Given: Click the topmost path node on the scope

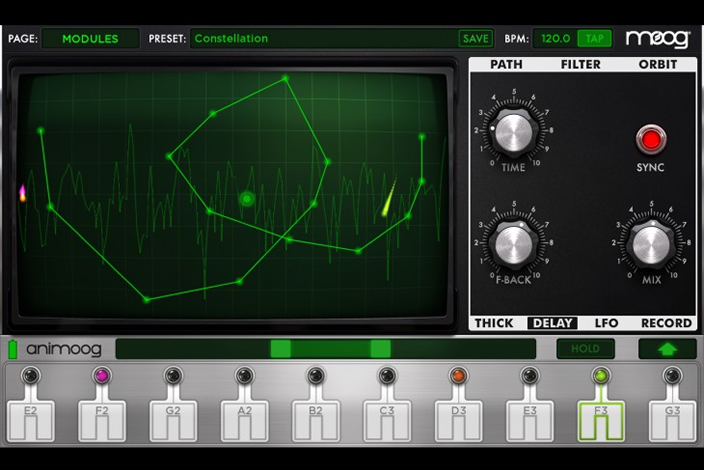Looking at the screenshot, I should pyautogui.click(x=285, y=79).
